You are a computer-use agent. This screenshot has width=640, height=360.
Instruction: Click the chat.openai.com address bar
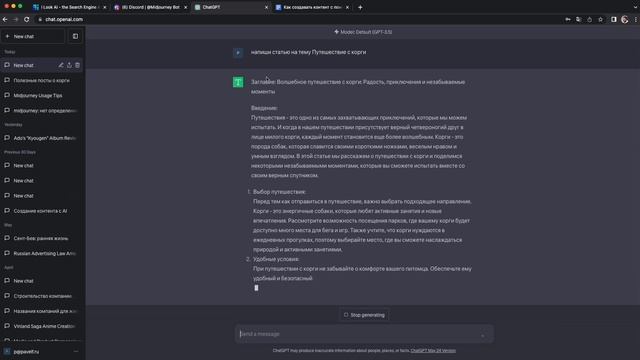point(298,19)
